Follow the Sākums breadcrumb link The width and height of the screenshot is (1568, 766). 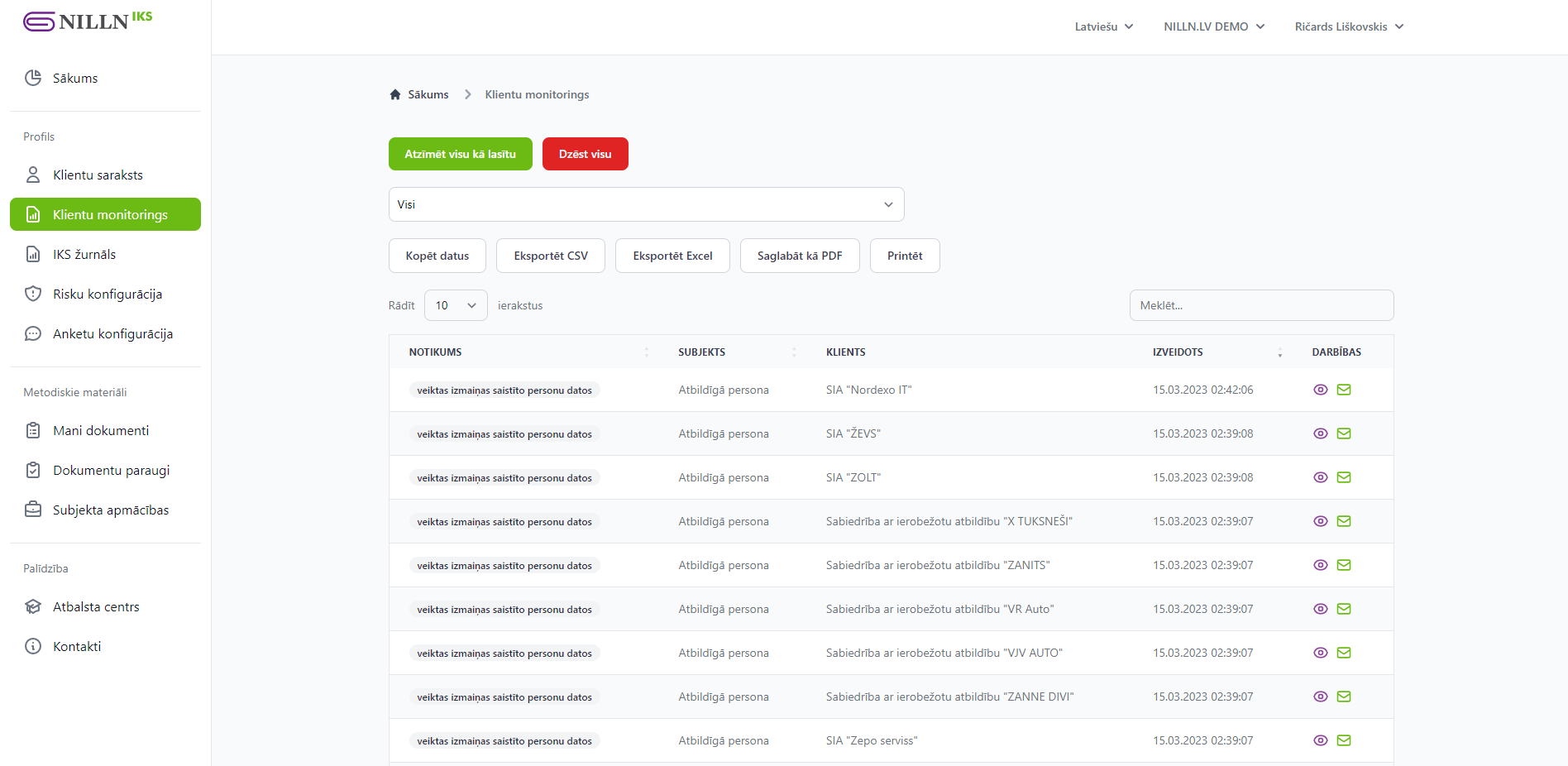click(x=428, y=94)
